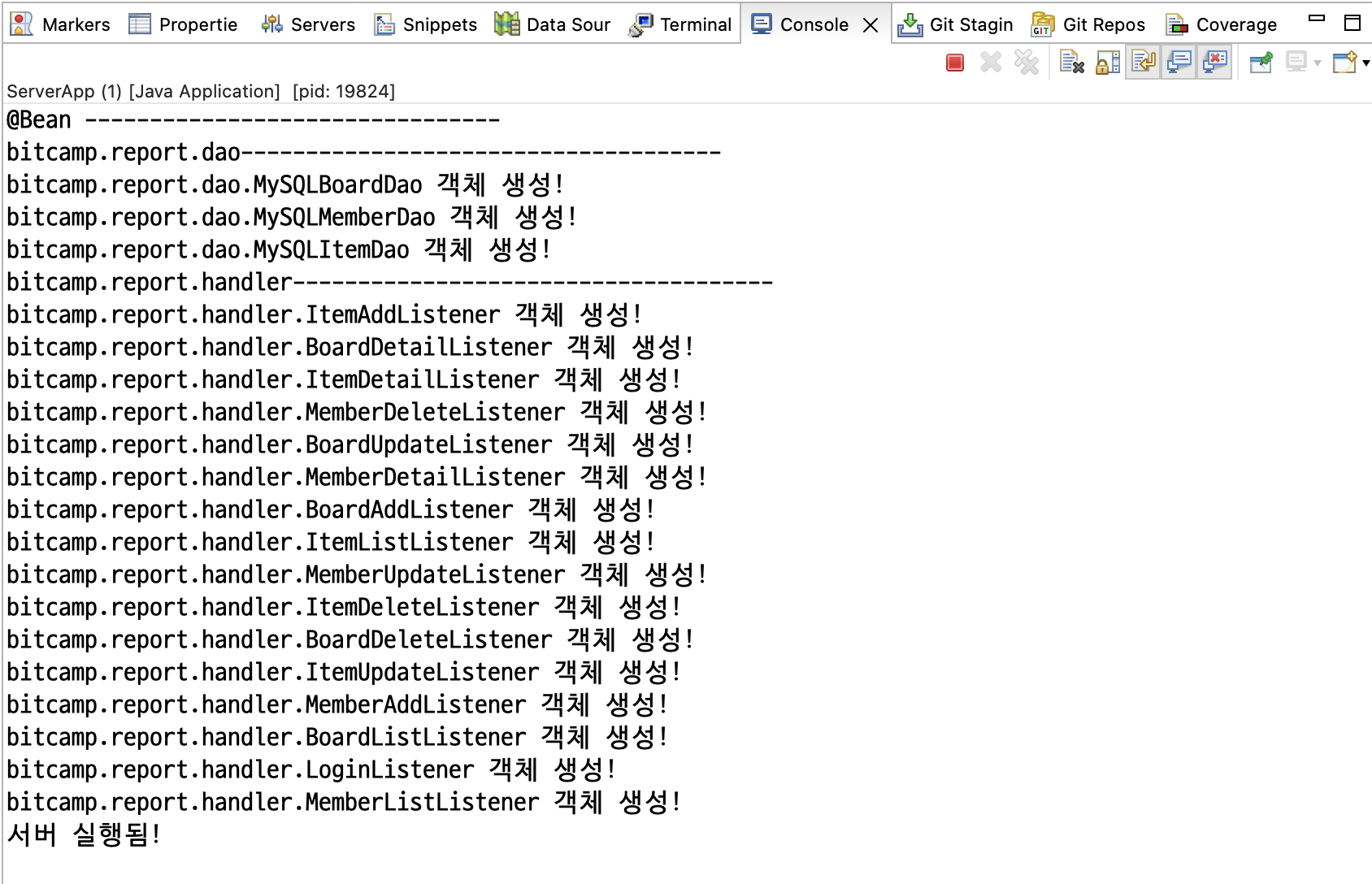Viewport: 1372px width, 884px height.
Task: Click the BoardDeleteListener output line
Action: tap(350, 639)
